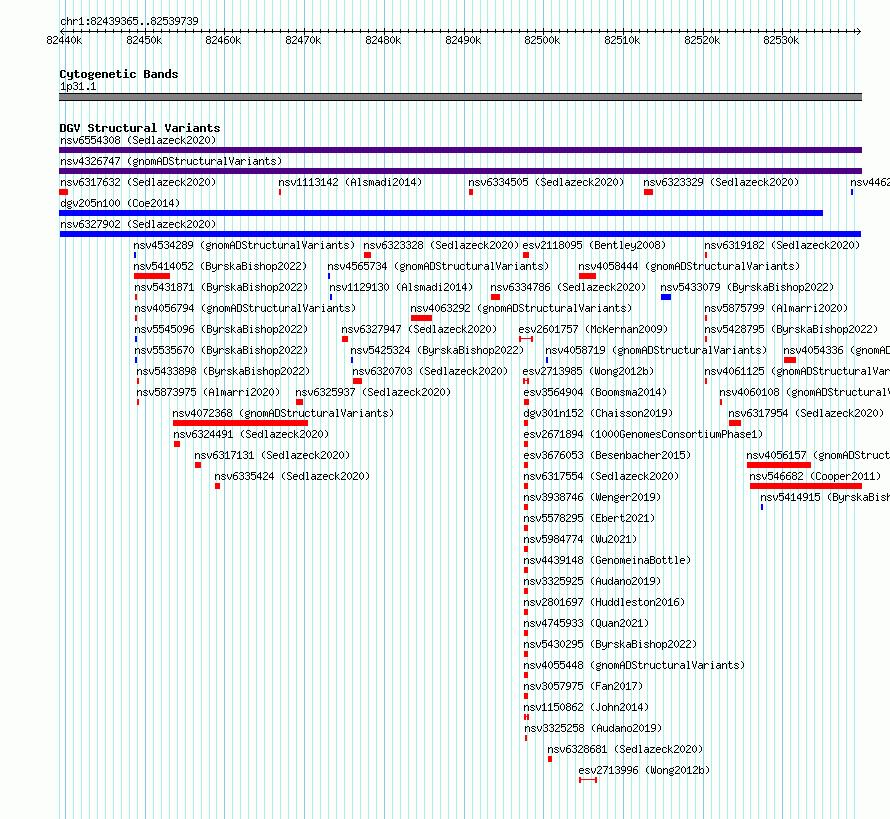Image resolution: width=890 pixels, height=819 pixels.
Task: Open the nsv6334505 (Sedlazeck2020) label
Action: 546,182
